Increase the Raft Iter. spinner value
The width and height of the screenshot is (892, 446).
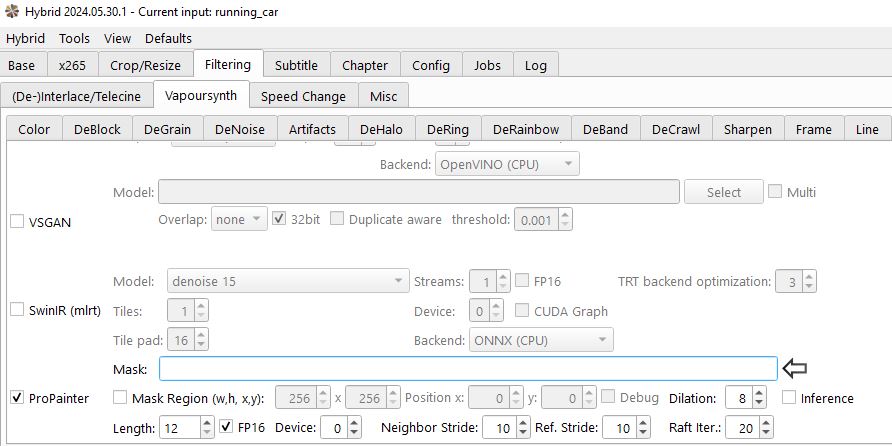click(x=766, y=423)
